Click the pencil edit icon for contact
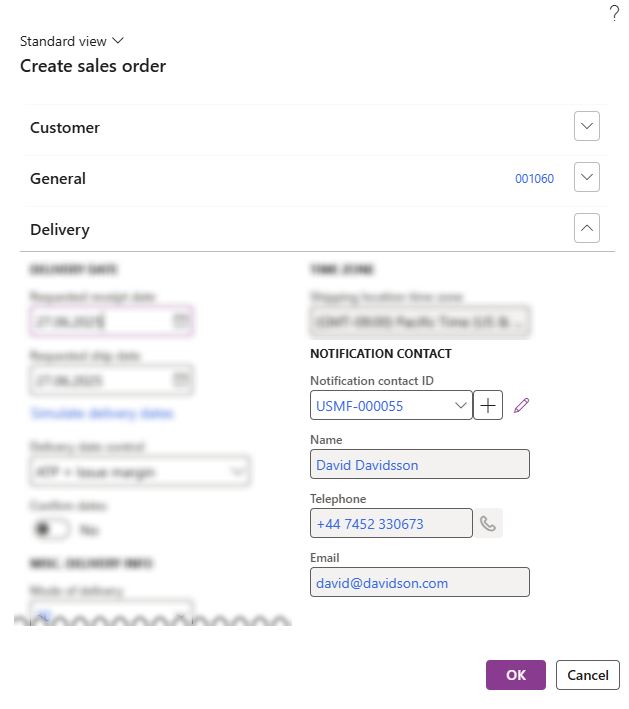Image resolution: width=629 pixels, height=709 pixels. point(520,405)
